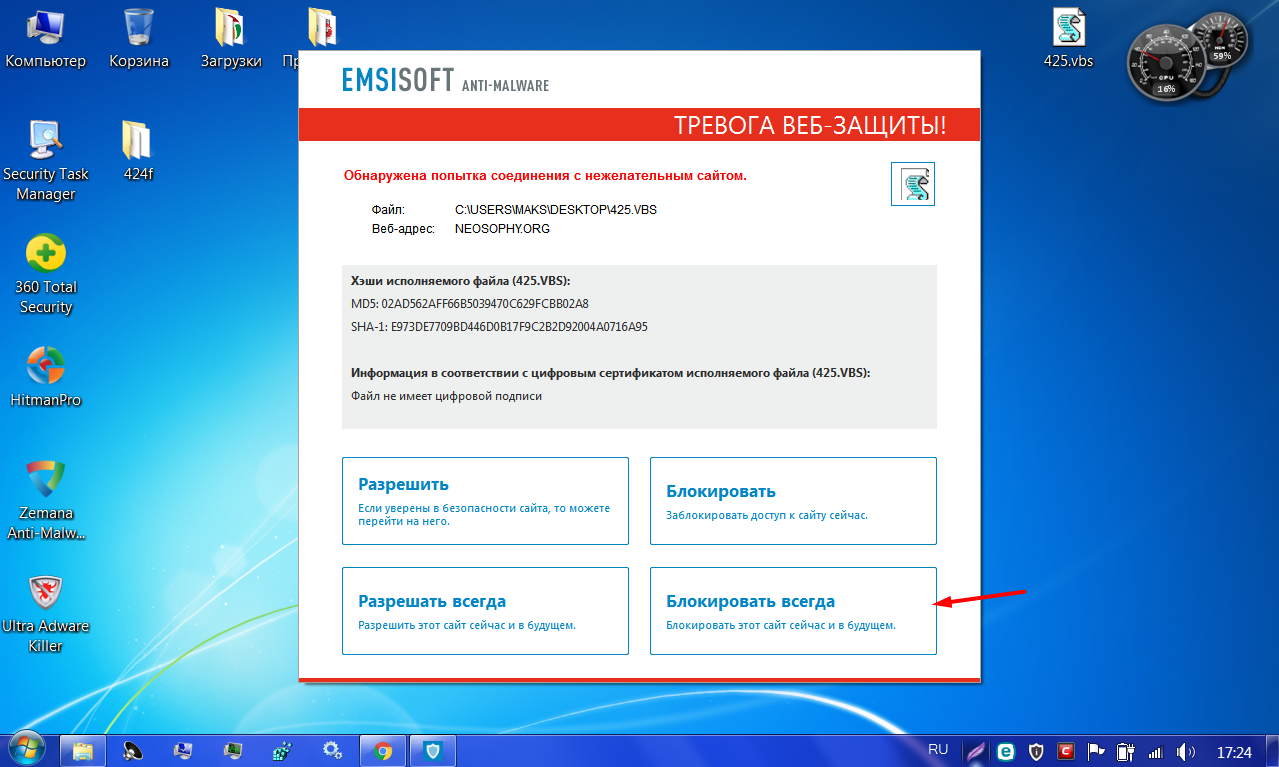Screen dimensions: 1279x767
Task: Click the NEOSOPHY.ORG web address text
Action: point(502,229)
